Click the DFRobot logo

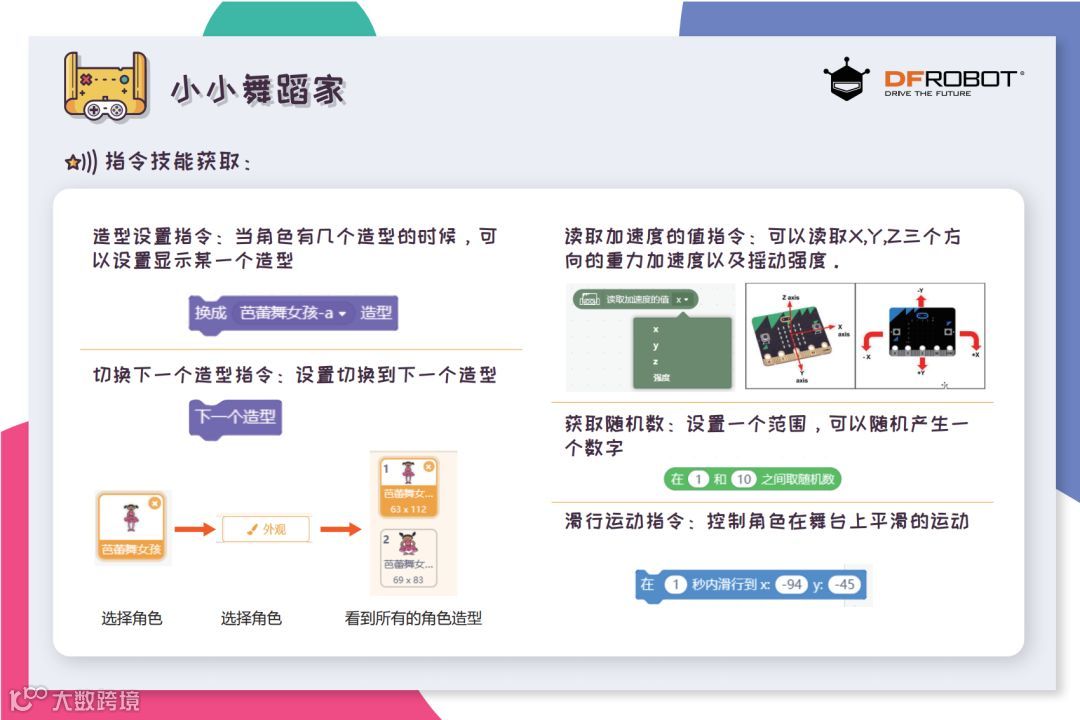923,79
